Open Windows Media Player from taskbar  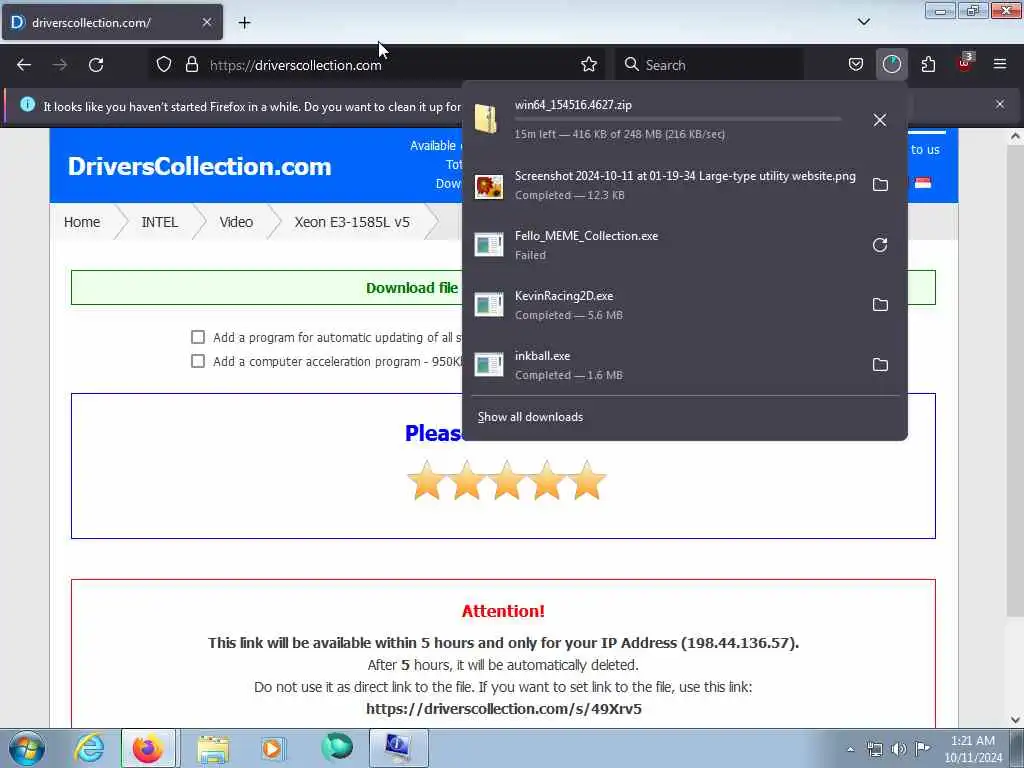273,748
